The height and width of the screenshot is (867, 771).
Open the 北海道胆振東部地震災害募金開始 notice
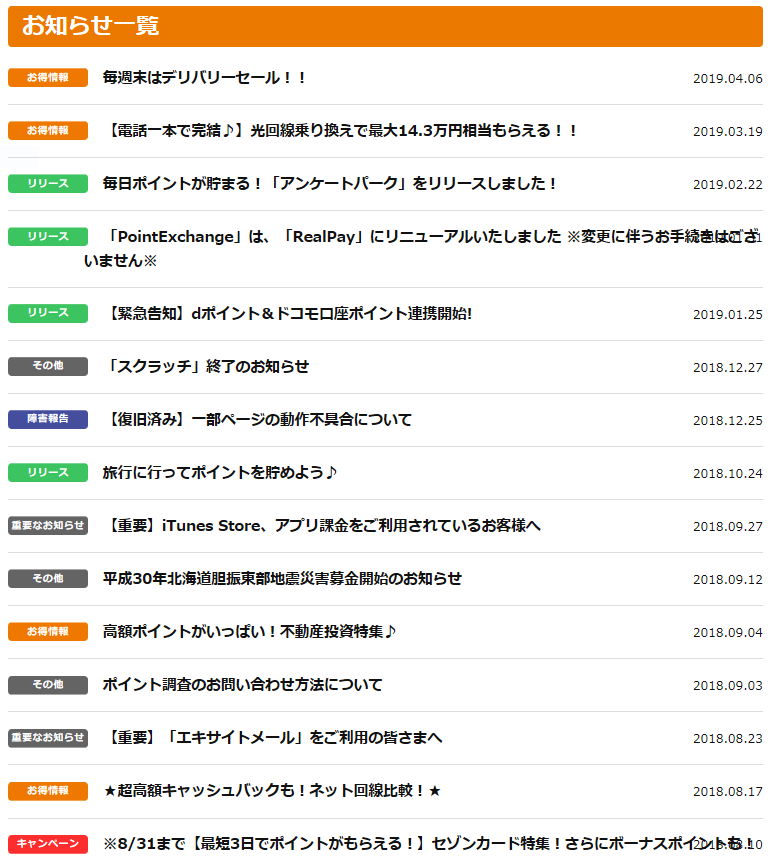[282, 579]
